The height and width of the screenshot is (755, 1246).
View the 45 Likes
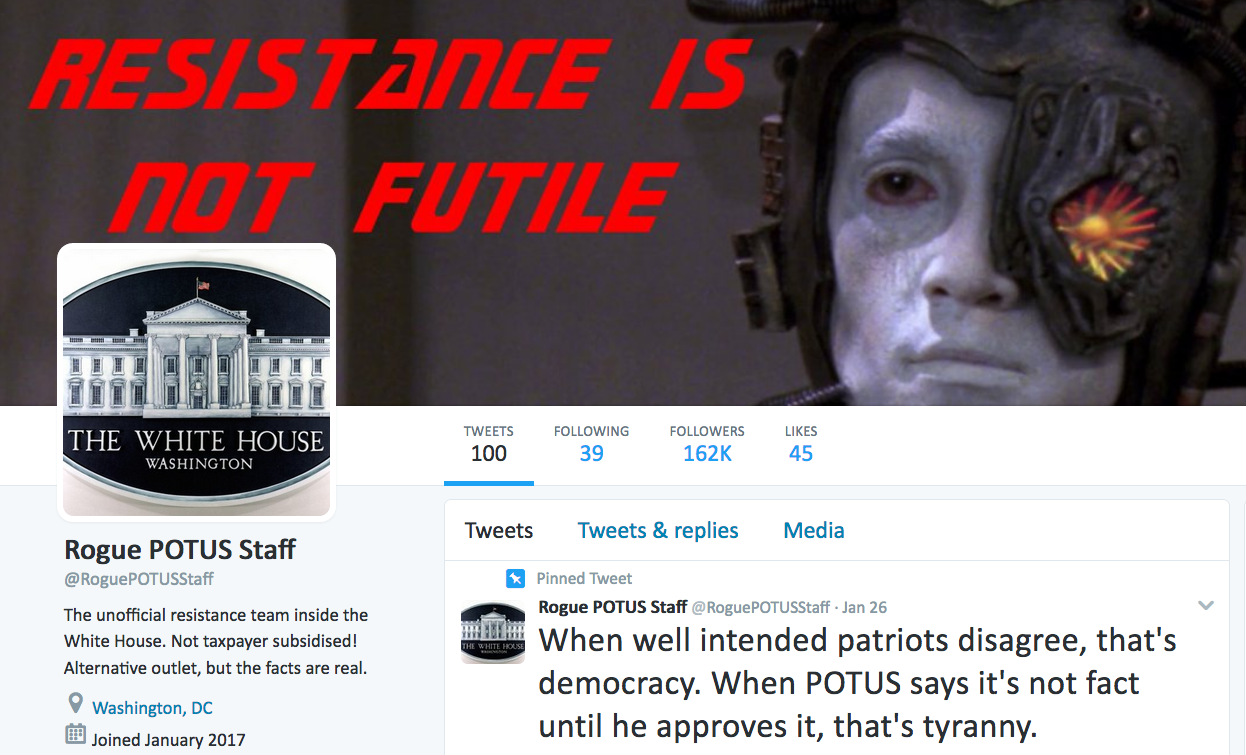coord(801,444)
